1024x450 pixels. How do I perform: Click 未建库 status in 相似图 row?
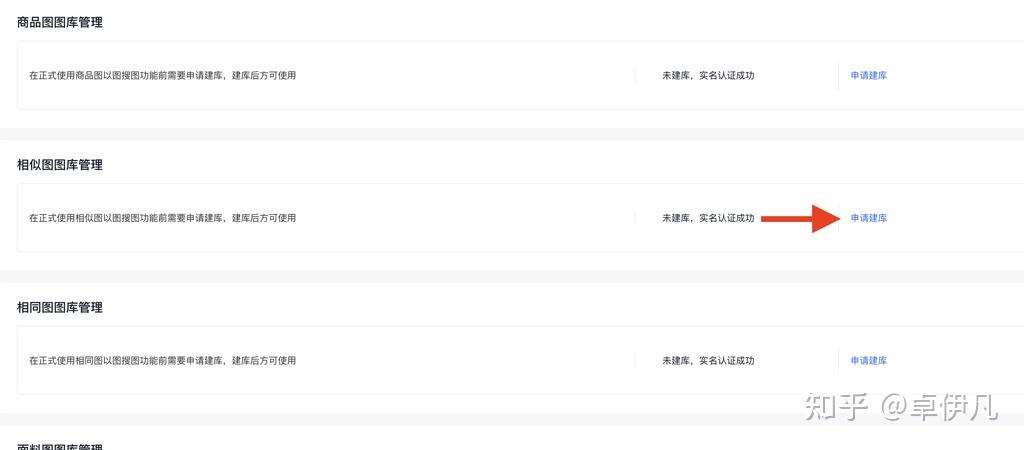708,218
